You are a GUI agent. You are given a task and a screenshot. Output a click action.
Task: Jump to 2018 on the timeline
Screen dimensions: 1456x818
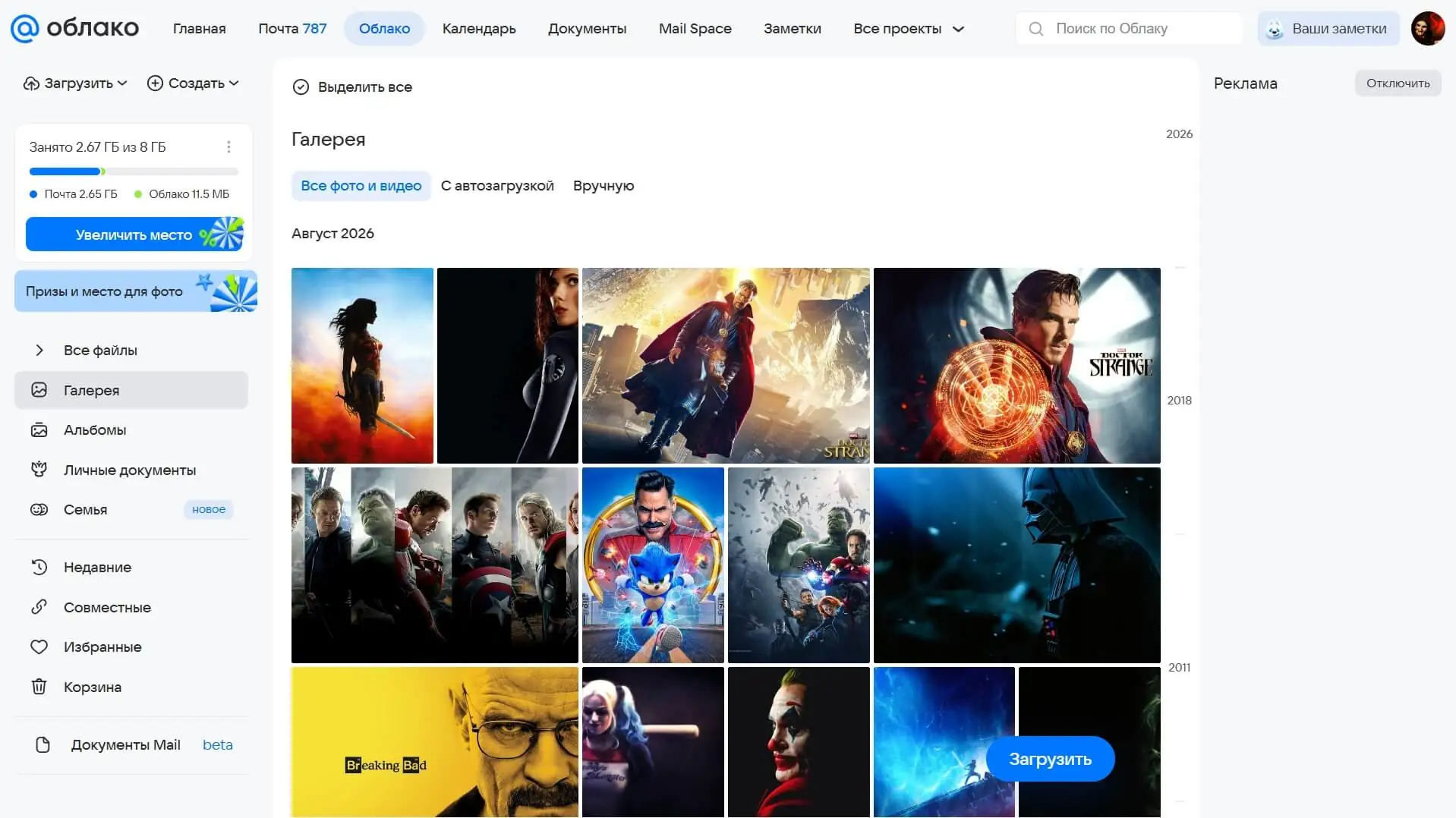[x=1179, y=401]
